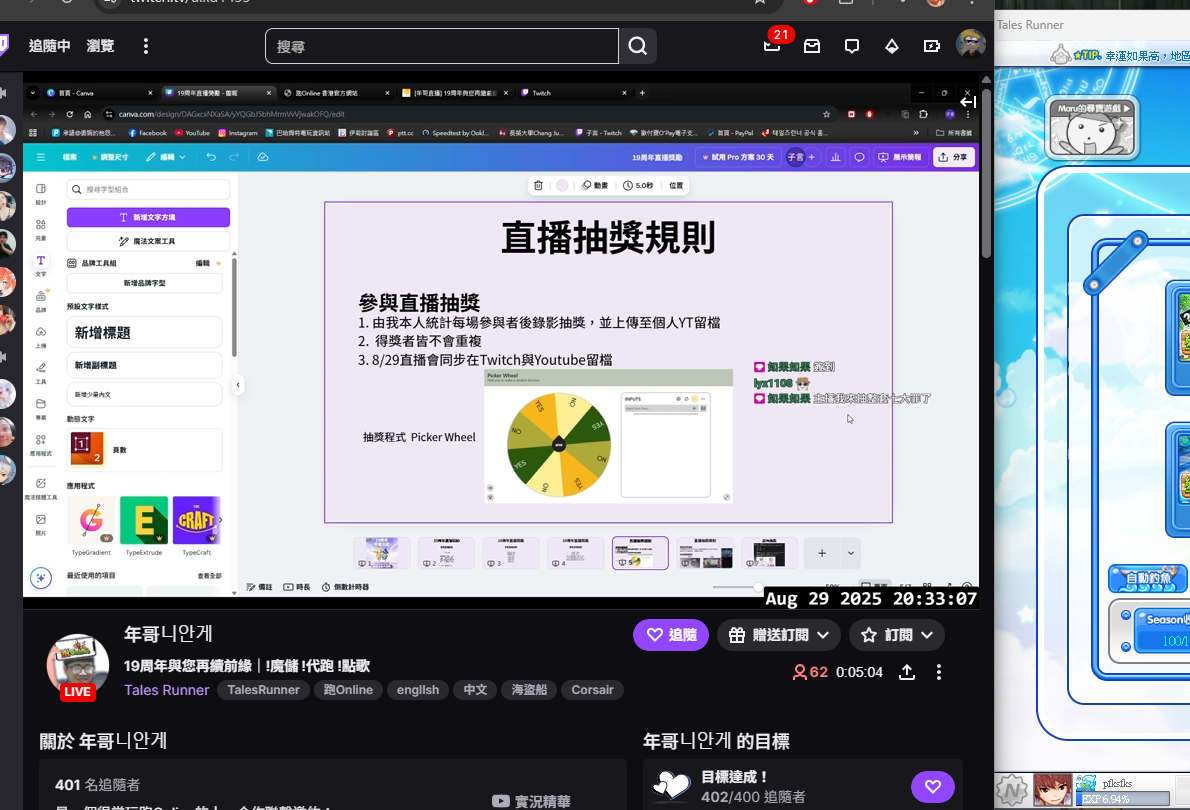Go to the 追隨中 following tab
This screenshot has width=1190, height=810.
(x=50, y=46)
